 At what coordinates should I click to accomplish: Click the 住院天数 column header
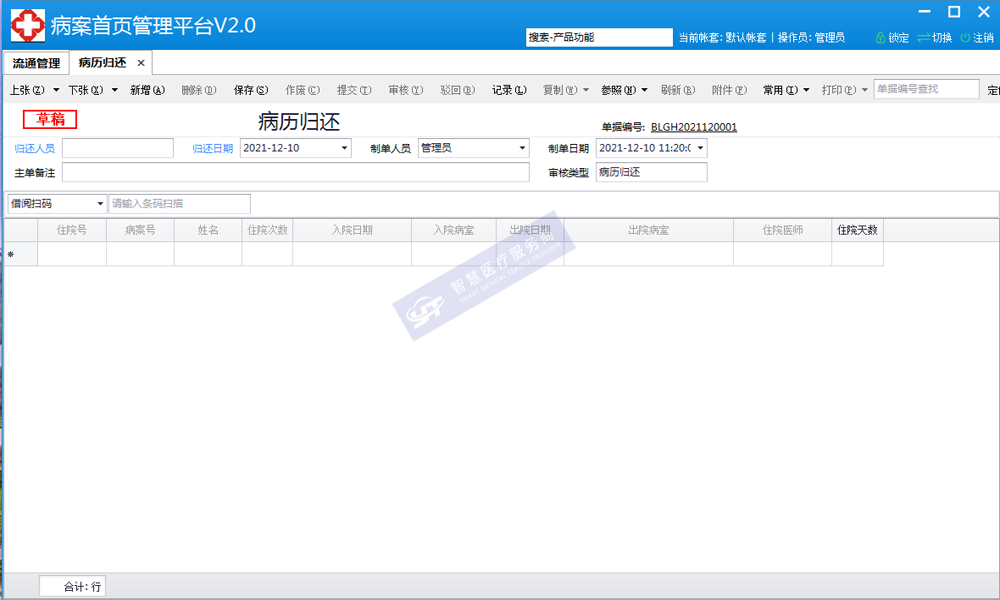coord(857,230)
